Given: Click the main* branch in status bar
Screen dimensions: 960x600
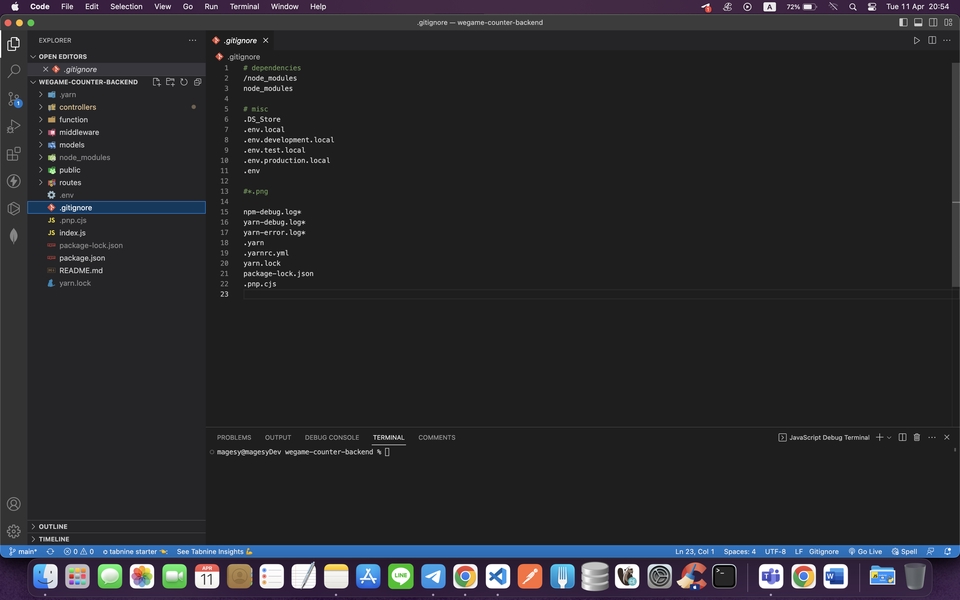Looking at the screenshot, I should 23,552.
